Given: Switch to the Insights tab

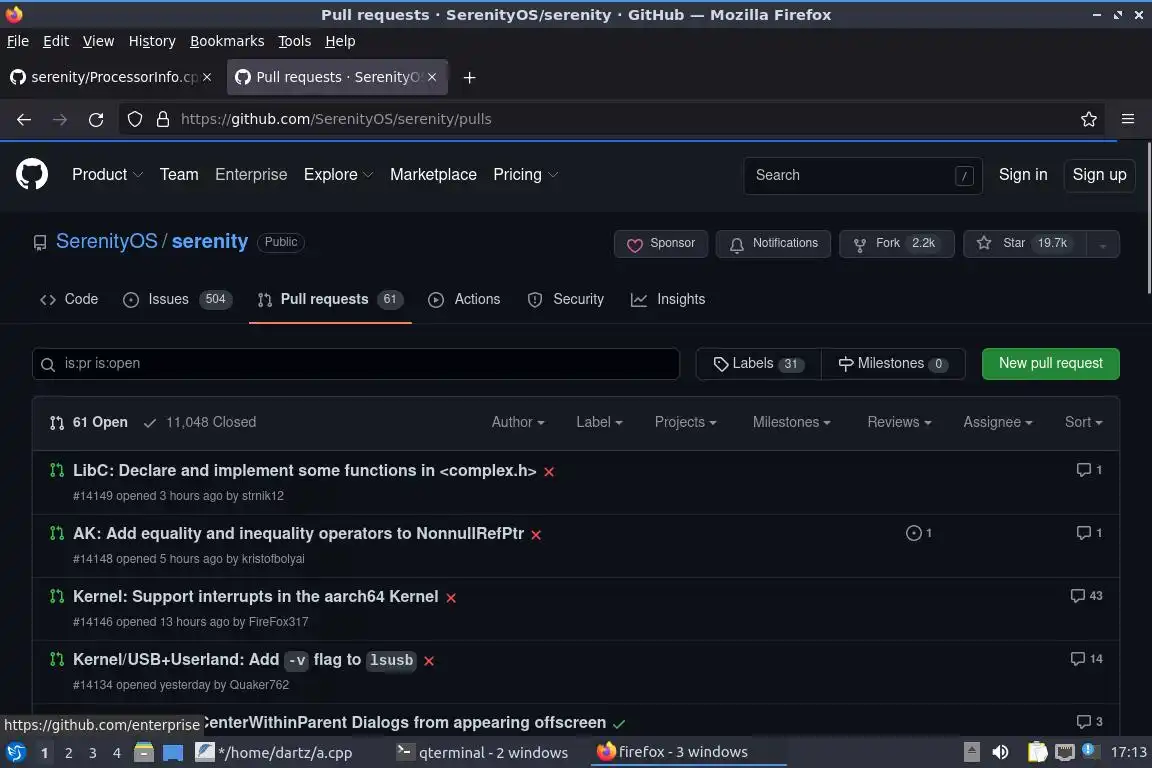Looking at the screenshot, I should [668, 299].
